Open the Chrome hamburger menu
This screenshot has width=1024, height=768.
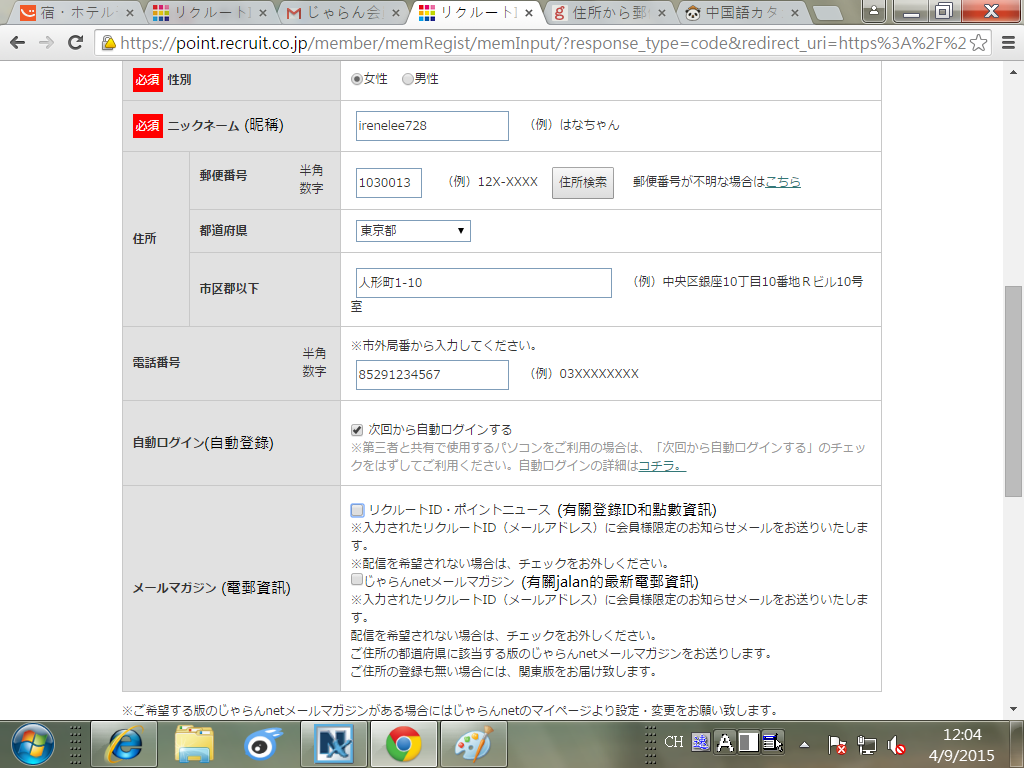click(x=1008, y=43)
